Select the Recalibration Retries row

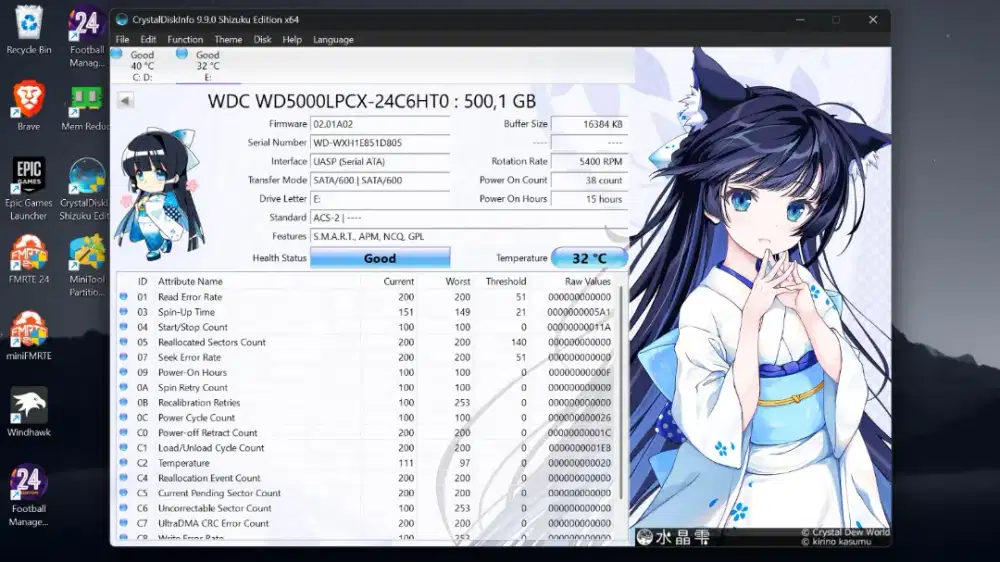coord(367,403)
